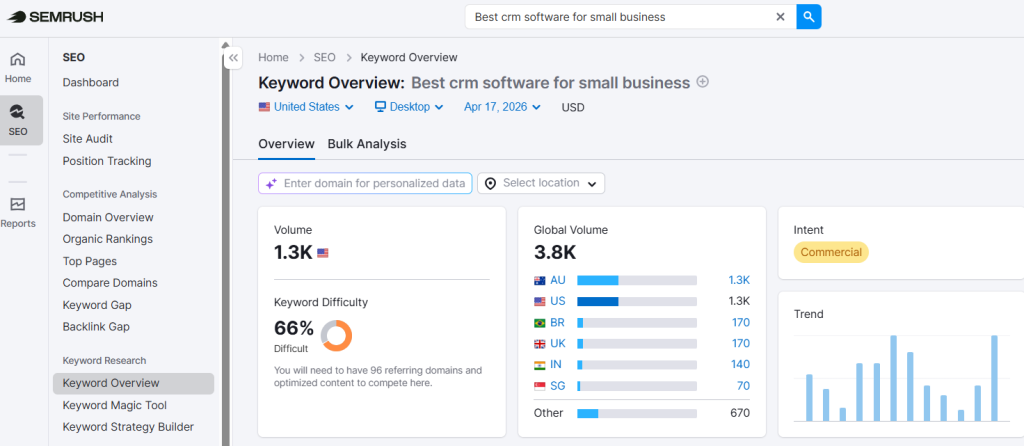The width and height of the screenshot is (1024, 446).
Task: Click the AU volume progress bar
Action: [637, 280]
